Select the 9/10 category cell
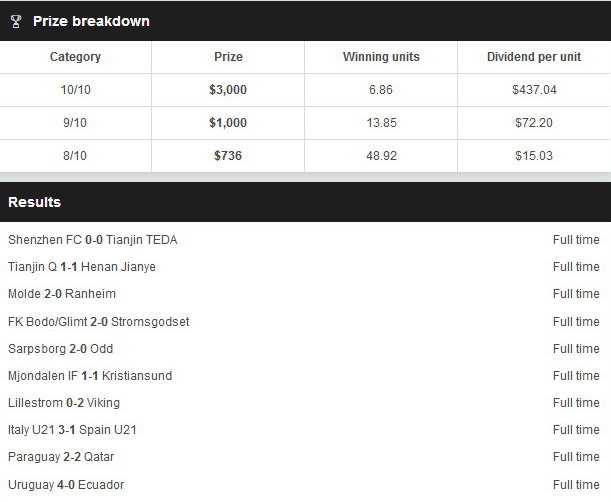The height and width of the screenshot is (502, 611). 75,123
